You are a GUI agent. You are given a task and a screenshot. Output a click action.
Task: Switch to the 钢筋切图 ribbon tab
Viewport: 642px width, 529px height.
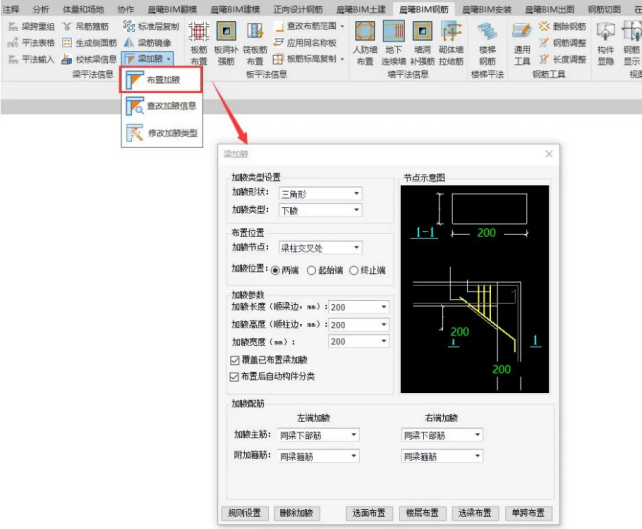604,9
